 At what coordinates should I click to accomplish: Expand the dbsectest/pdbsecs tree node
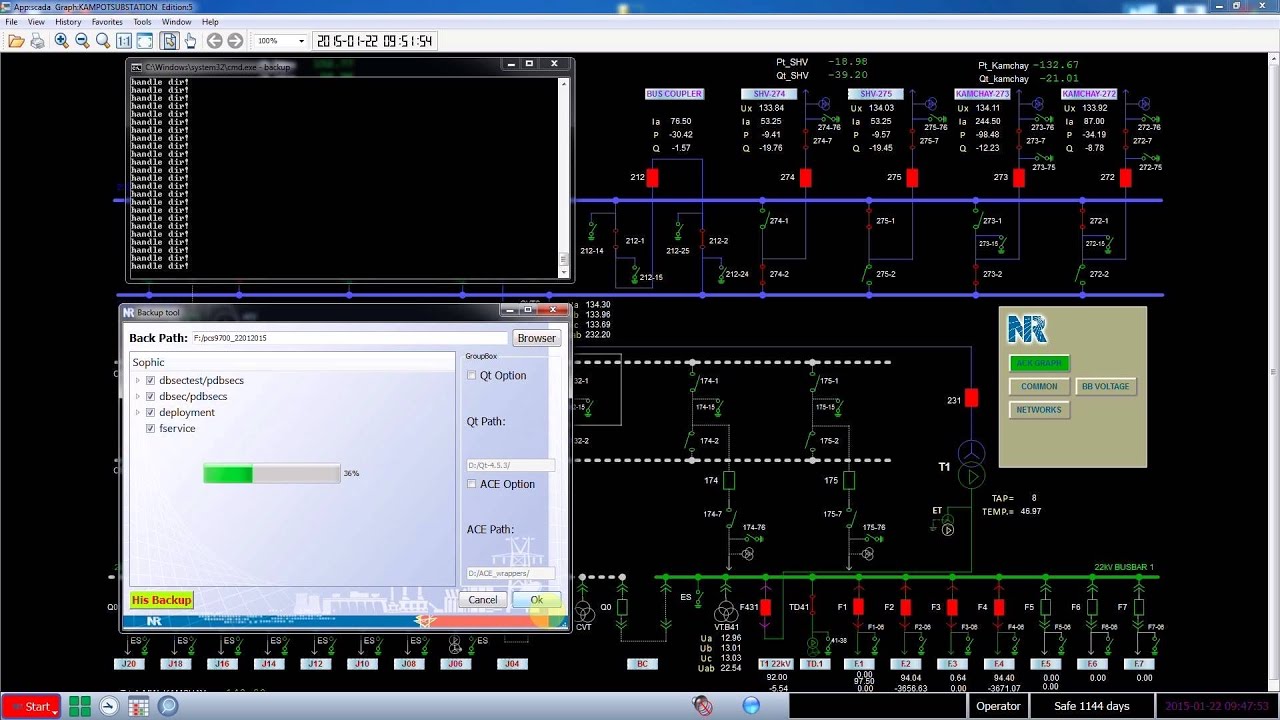click(138, 380)
